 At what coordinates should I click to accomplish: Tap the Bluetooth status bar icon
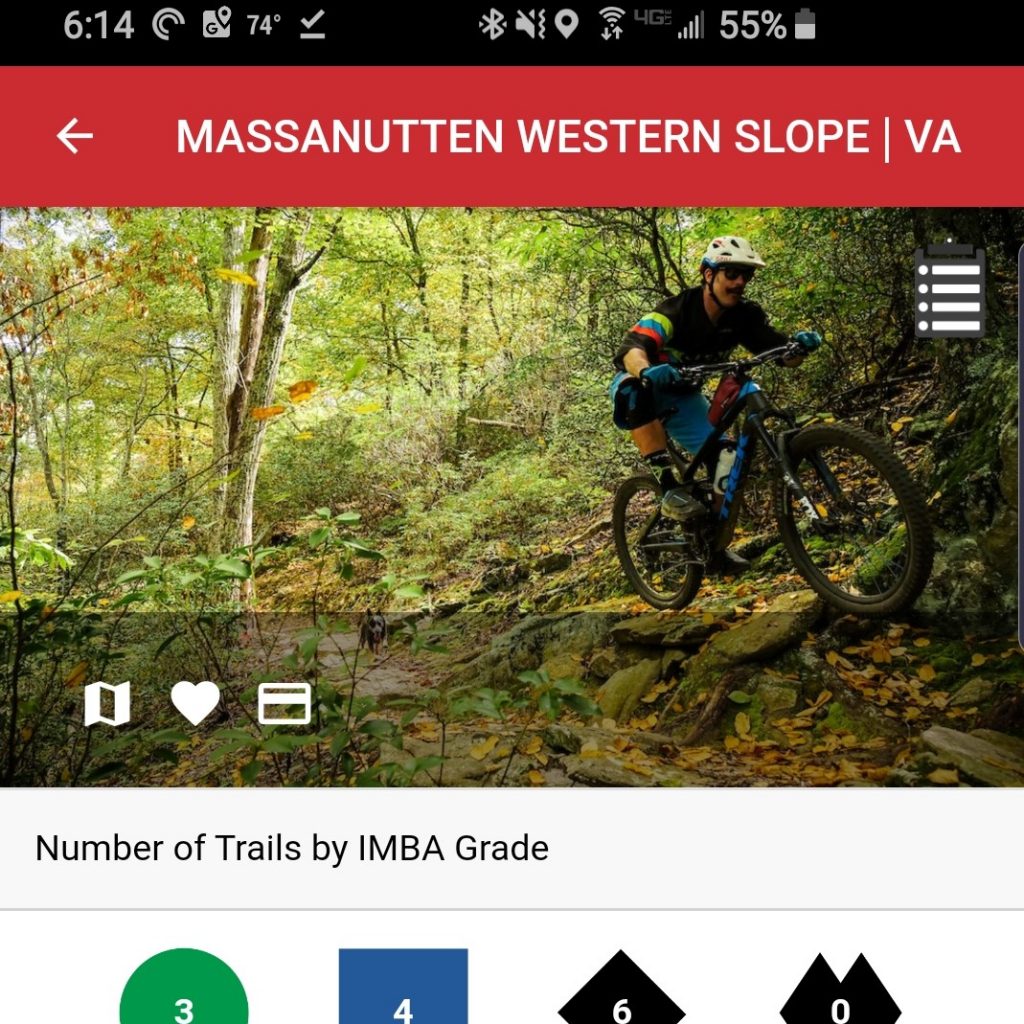[x=493, y=25]
